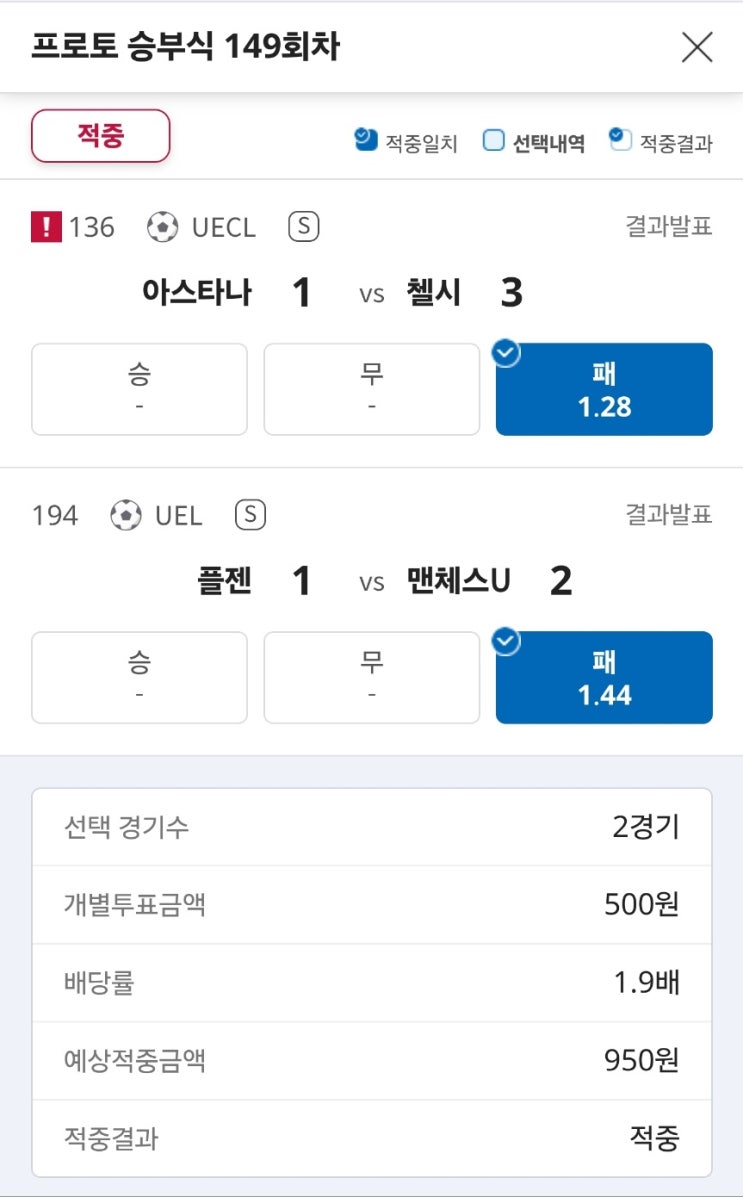Click 결과발표 label for match 136
The height and width of the screenshot is (1197, 743).
(668, 227)
